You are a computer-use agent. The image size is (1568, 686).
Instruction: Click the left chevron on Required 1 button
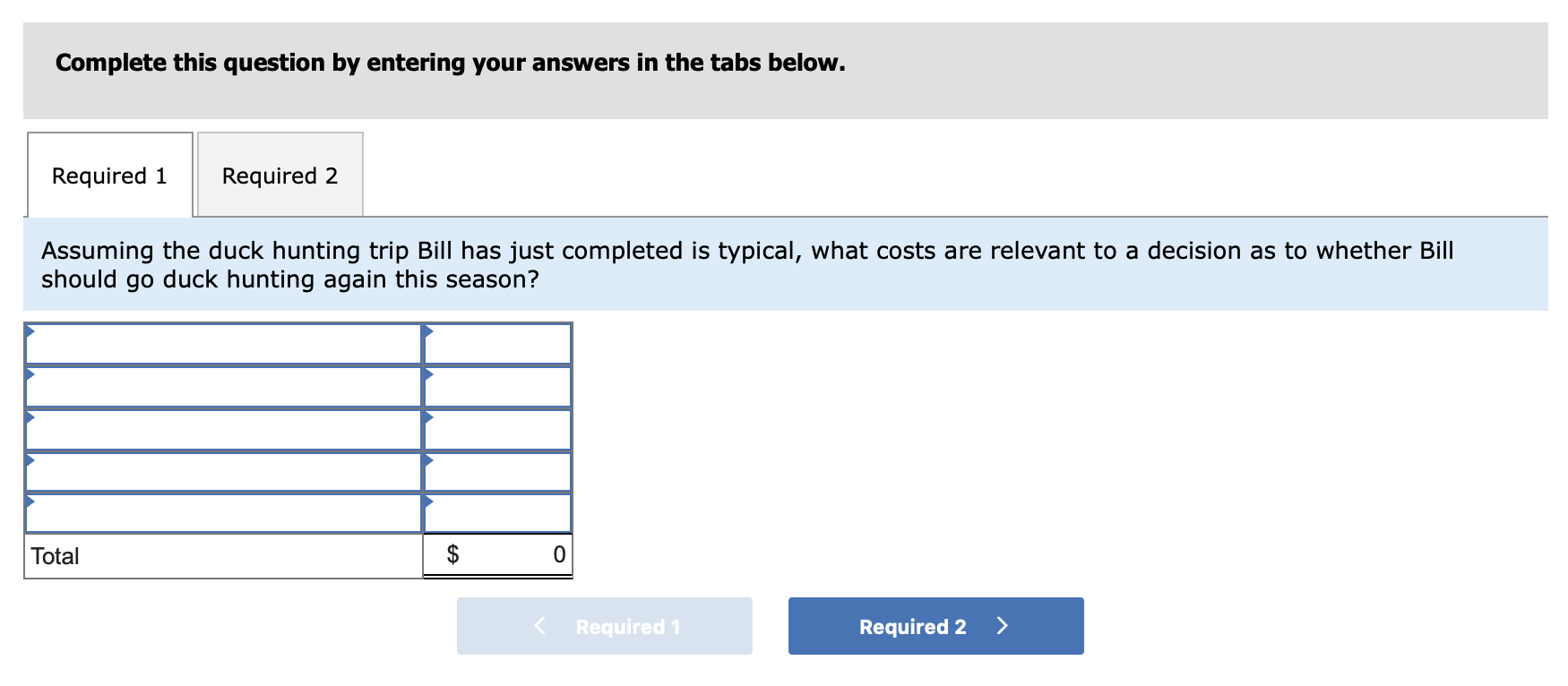538,626
